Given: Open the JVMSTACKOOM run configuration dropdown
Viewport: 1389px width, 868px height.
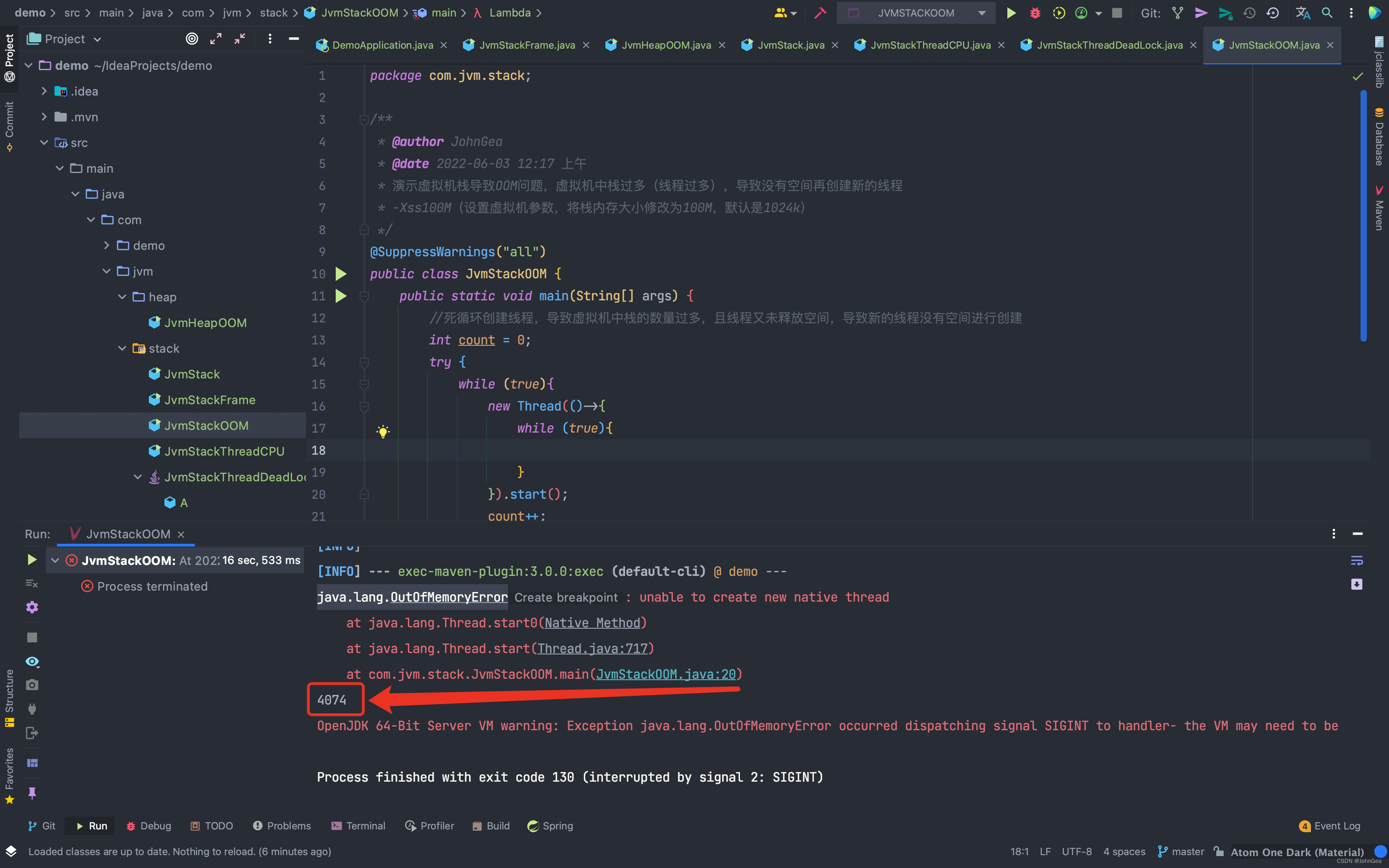Looking at the screenshot, I should coord(982,13).
